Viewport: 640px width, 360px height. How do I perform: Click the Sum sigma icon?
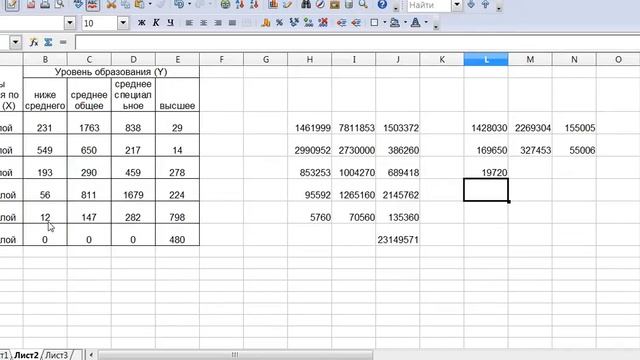point(48,42)
